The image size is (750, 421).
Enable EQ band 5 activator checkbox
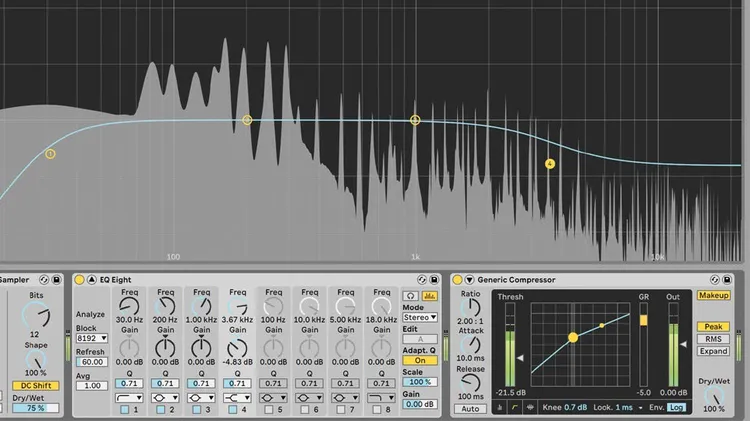pyautogui.click(x=269, y=410)
